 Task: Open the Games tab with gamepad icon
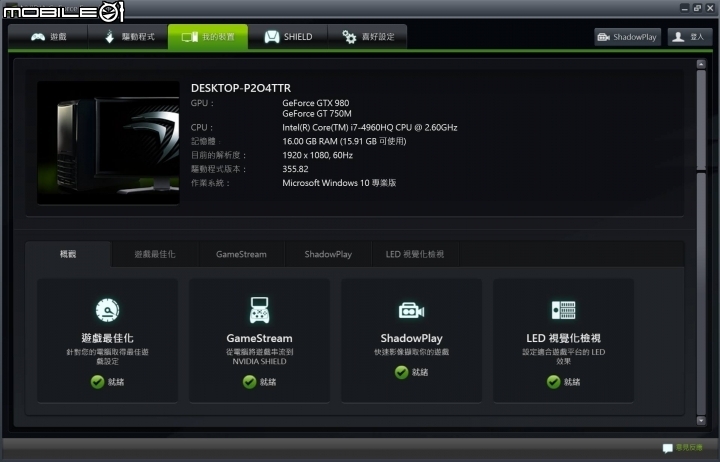48,37
